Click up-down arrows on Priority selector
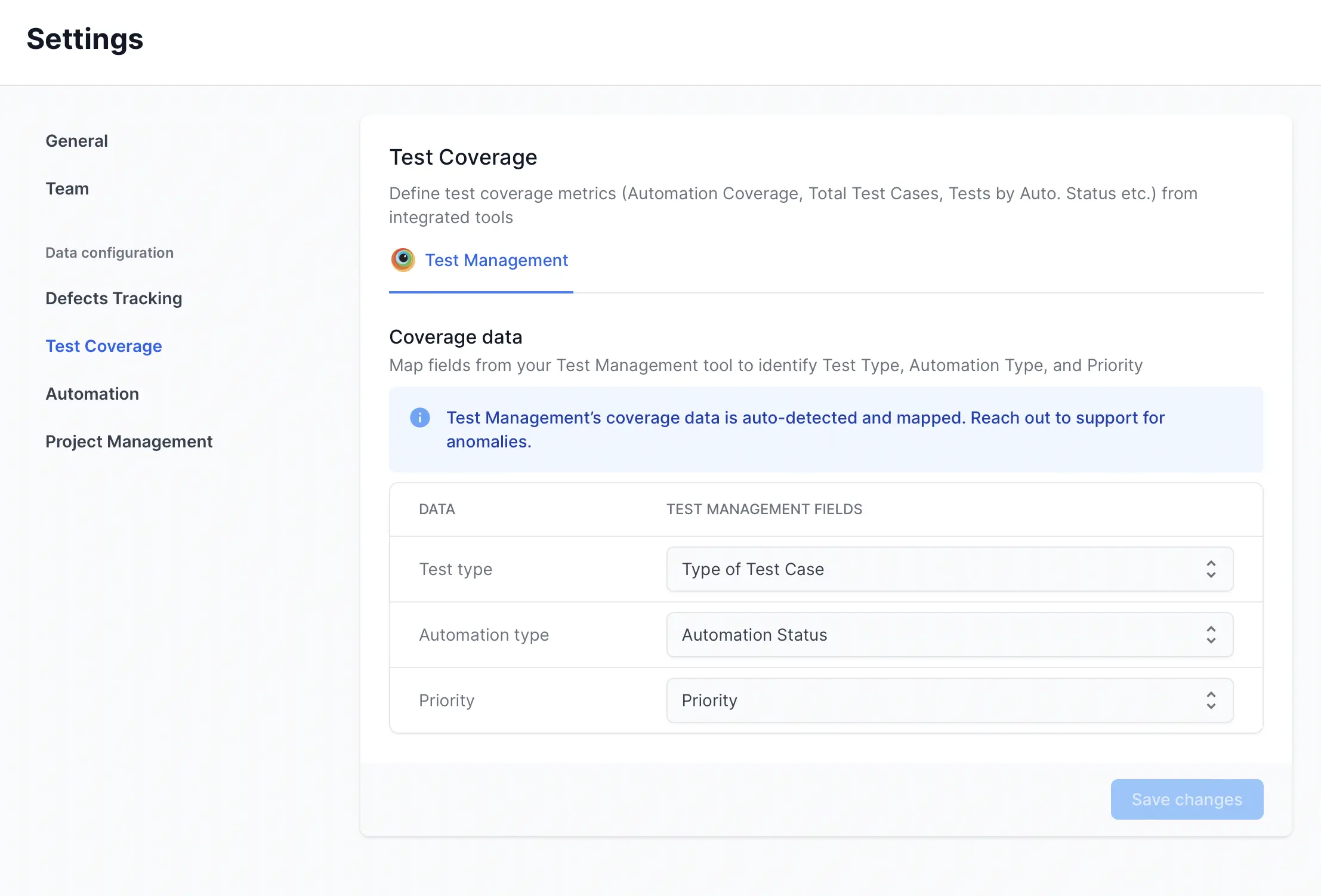1321x896 pixels. (x=1211, y=700)
